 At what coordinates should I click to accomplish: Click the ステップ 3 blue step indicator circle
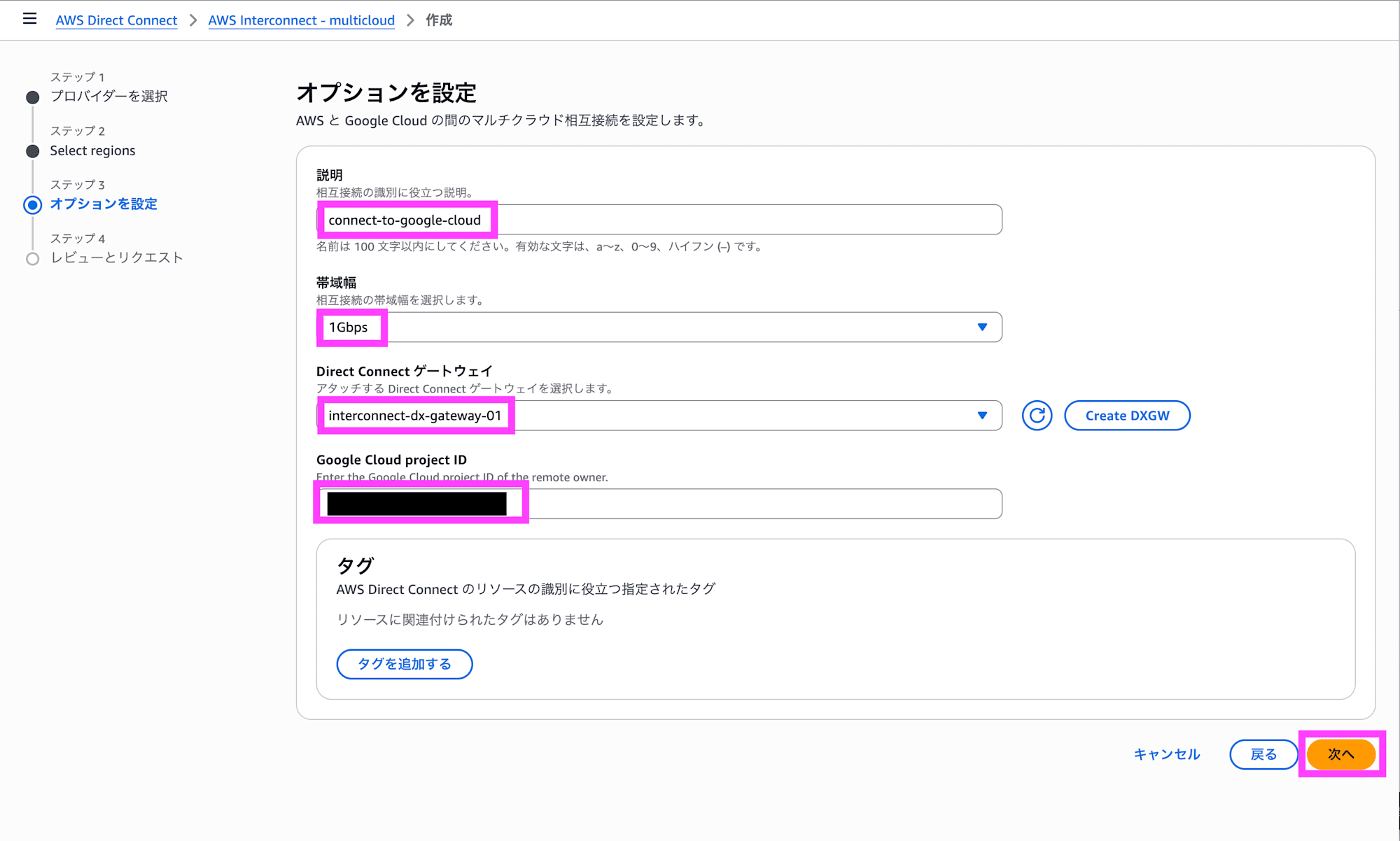pos(32,205)
